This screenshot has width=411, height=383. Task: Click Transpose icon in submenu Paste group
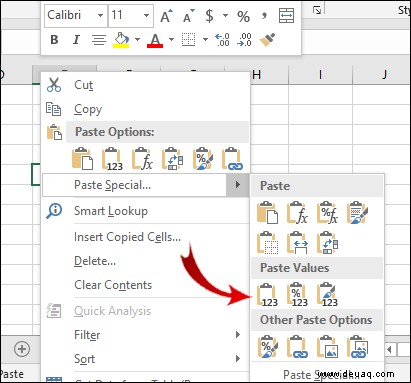[327, 243]
